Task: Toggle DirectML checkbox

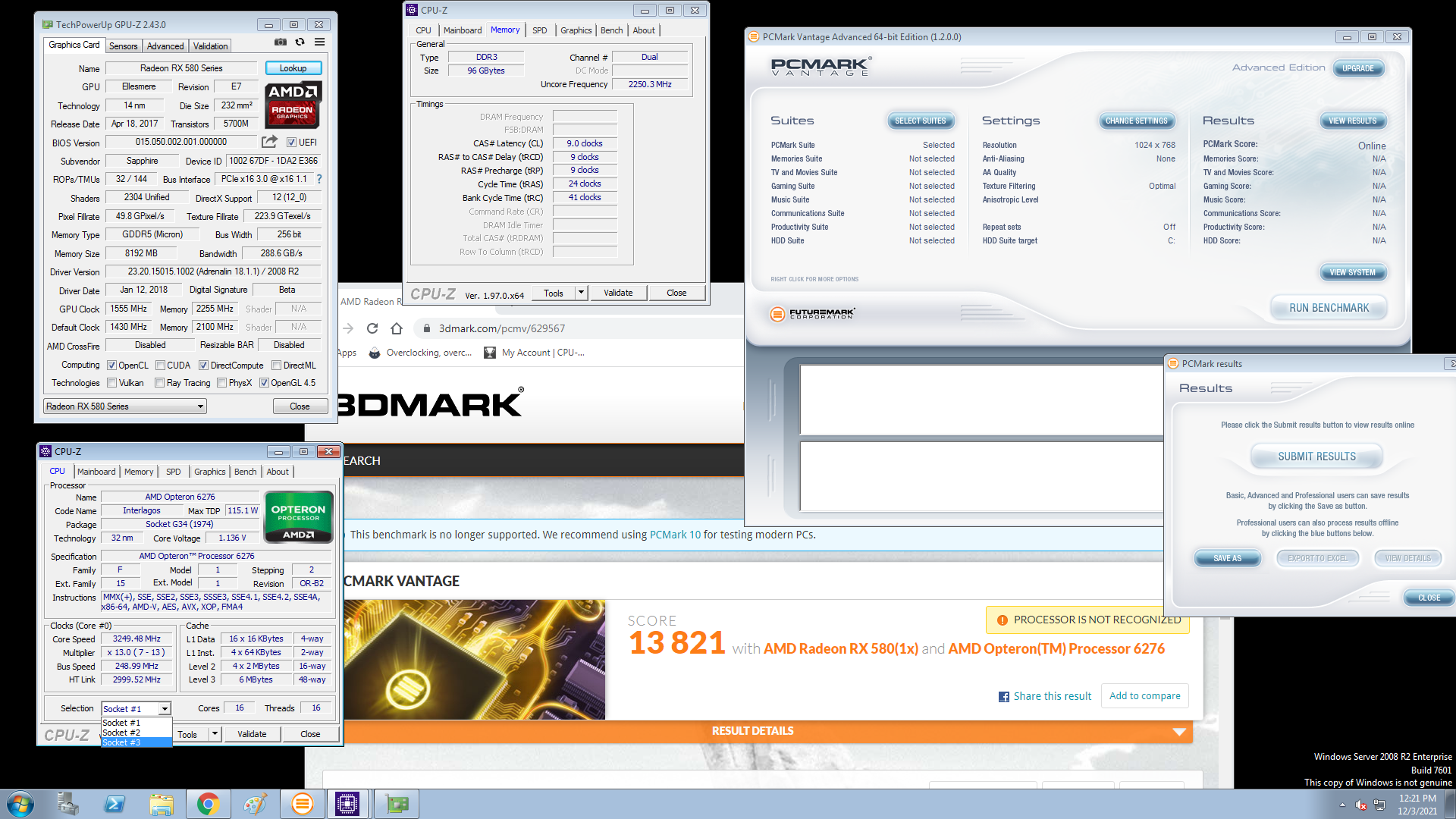Action: tap(276, 366)
